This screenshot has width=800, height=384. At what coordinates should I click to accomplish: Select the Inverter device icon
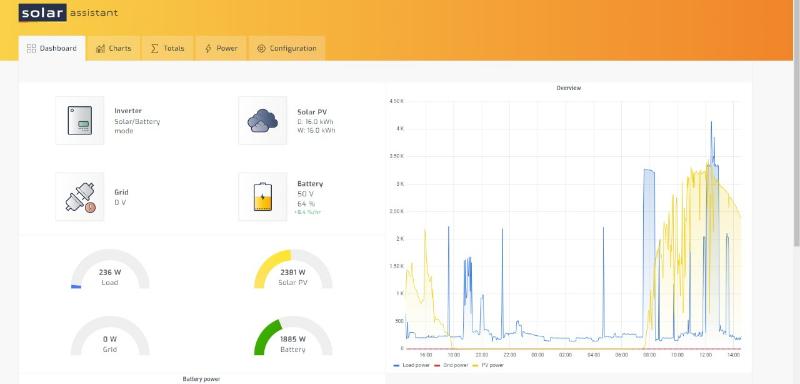[80, 120]
